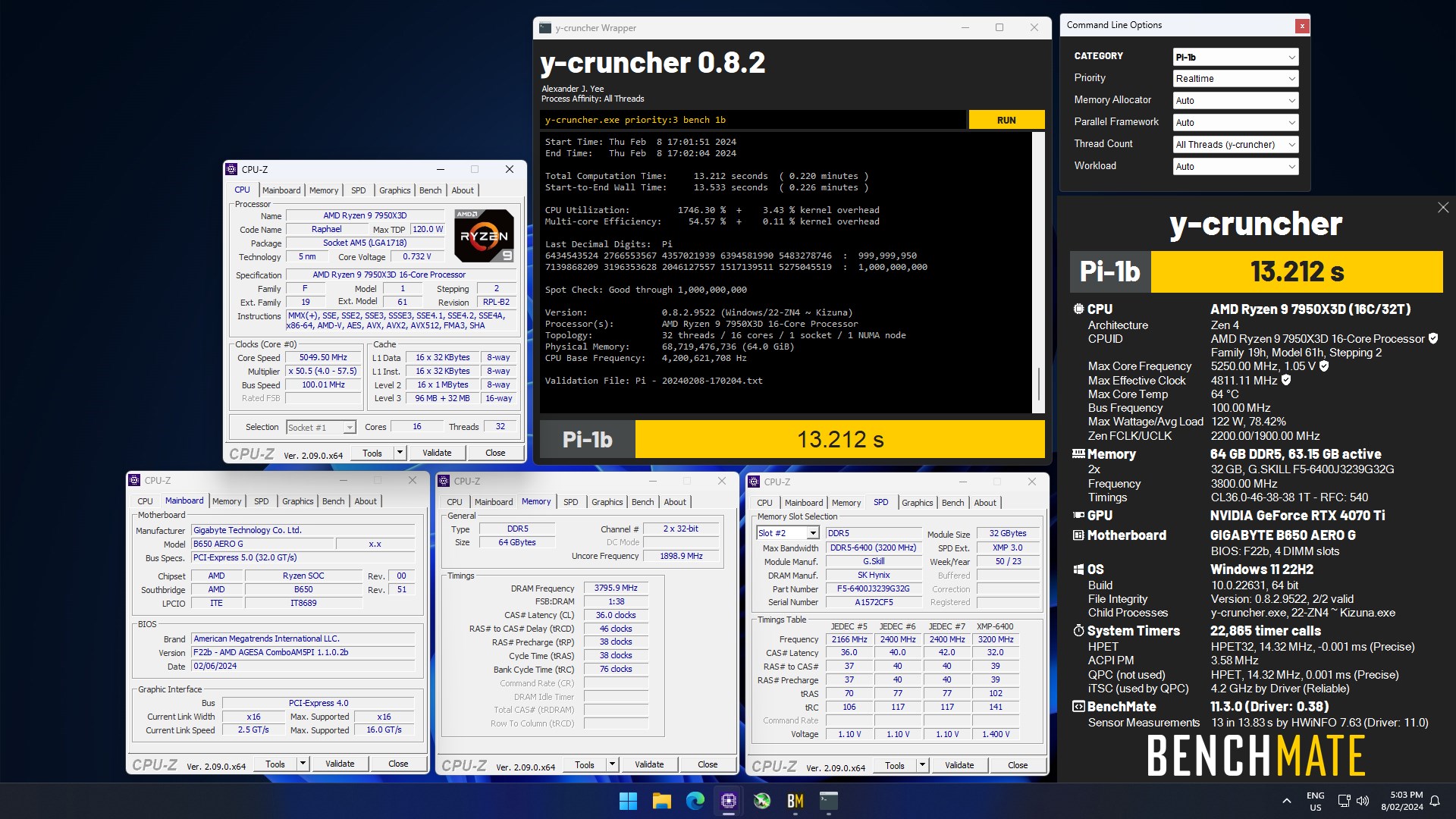Click Tools button in CPU-Z Mainboard window
1456x819 pixels.
275,764
